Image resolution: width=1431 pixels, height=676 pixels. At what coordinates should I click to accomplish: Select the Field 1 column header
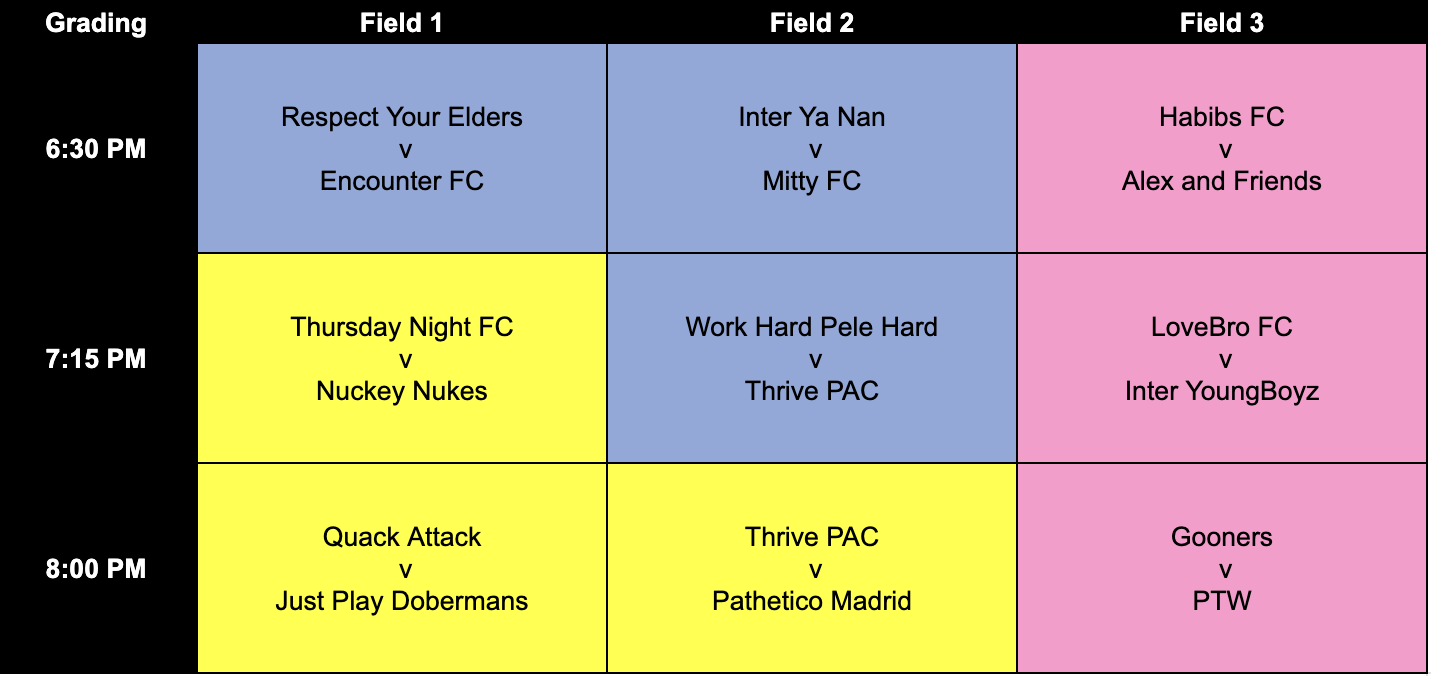coord(401,23)
